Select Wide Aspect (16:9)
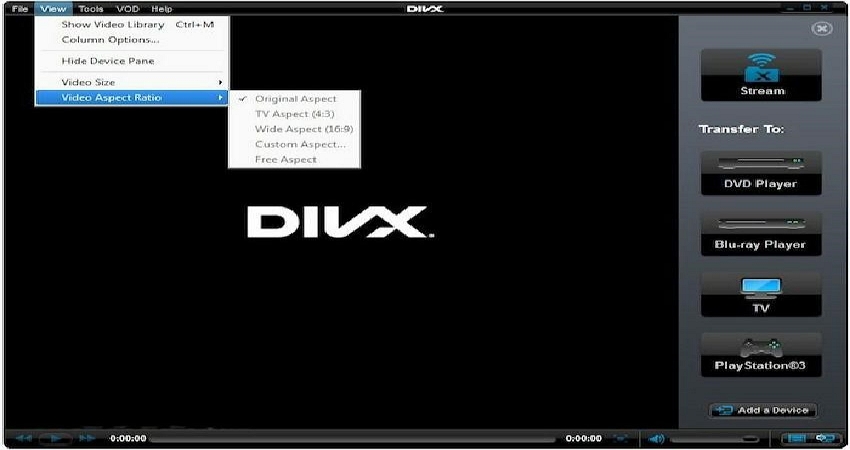Image resolution: width=850 pixels, height=450 pixels. pyautogui.click(x=295, y=129)
